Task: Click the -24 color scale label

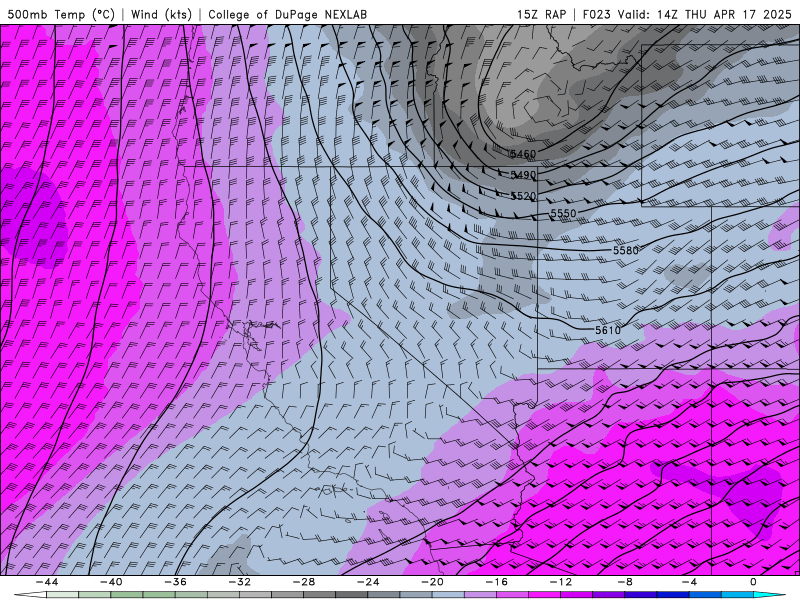Action: pyautogui.click(x=368, y=582)
